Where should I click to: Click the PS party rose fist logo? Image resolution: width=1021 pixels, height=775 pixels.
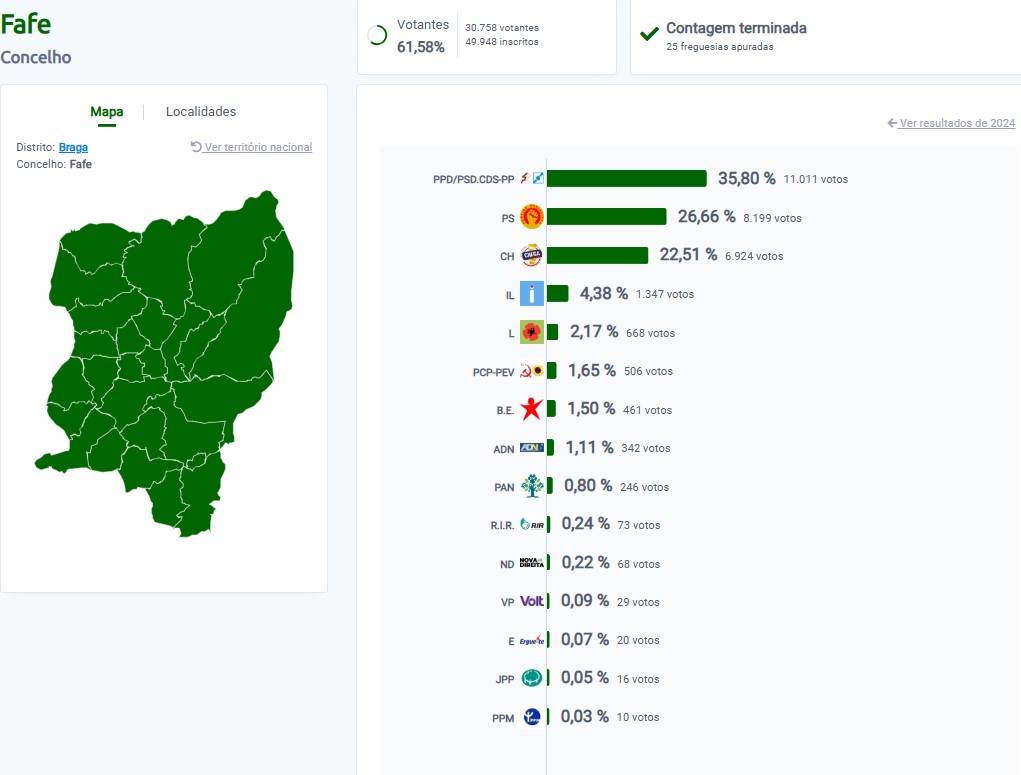(x=532, y=217)
